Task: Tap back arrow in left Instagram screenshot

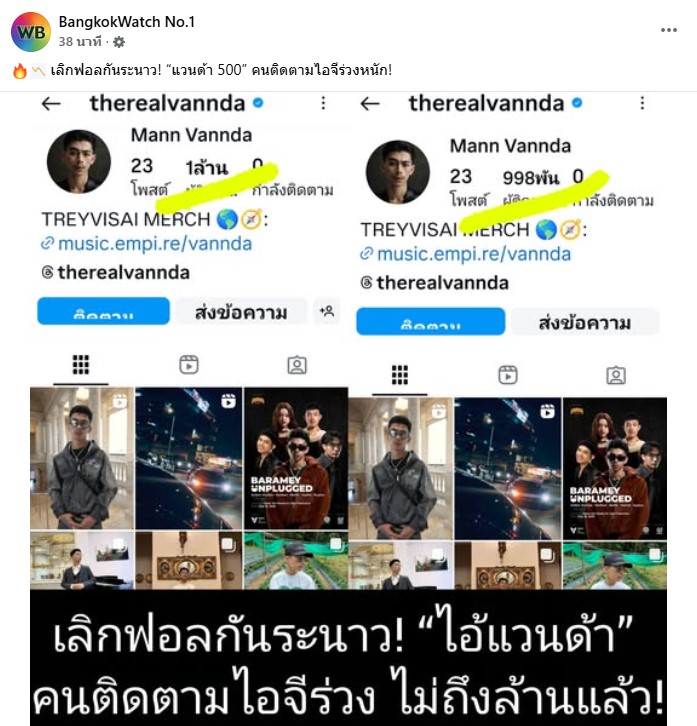Action: pos(51,104)
